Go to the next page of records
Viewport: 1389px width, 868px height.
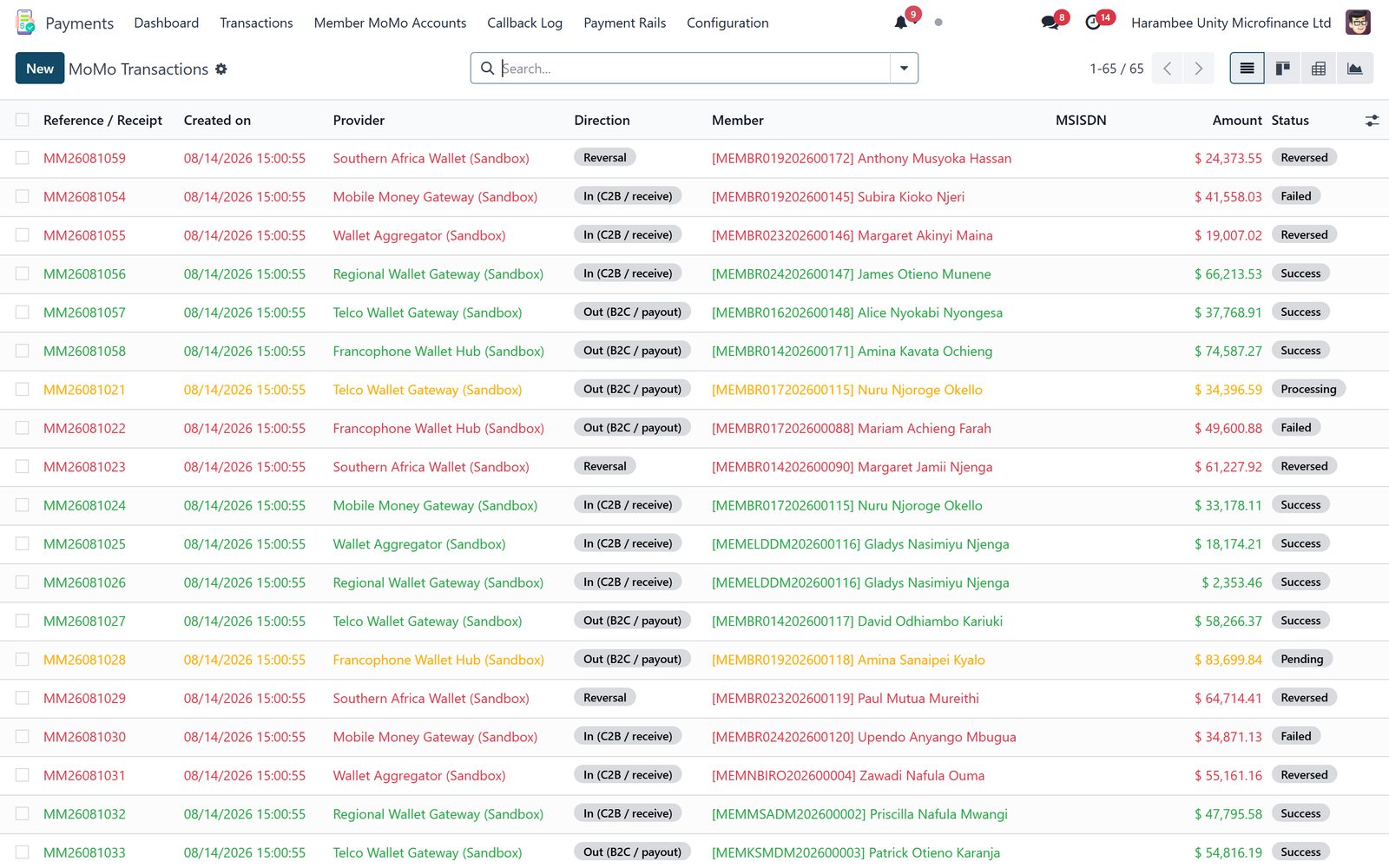(x=1199, y=69)
